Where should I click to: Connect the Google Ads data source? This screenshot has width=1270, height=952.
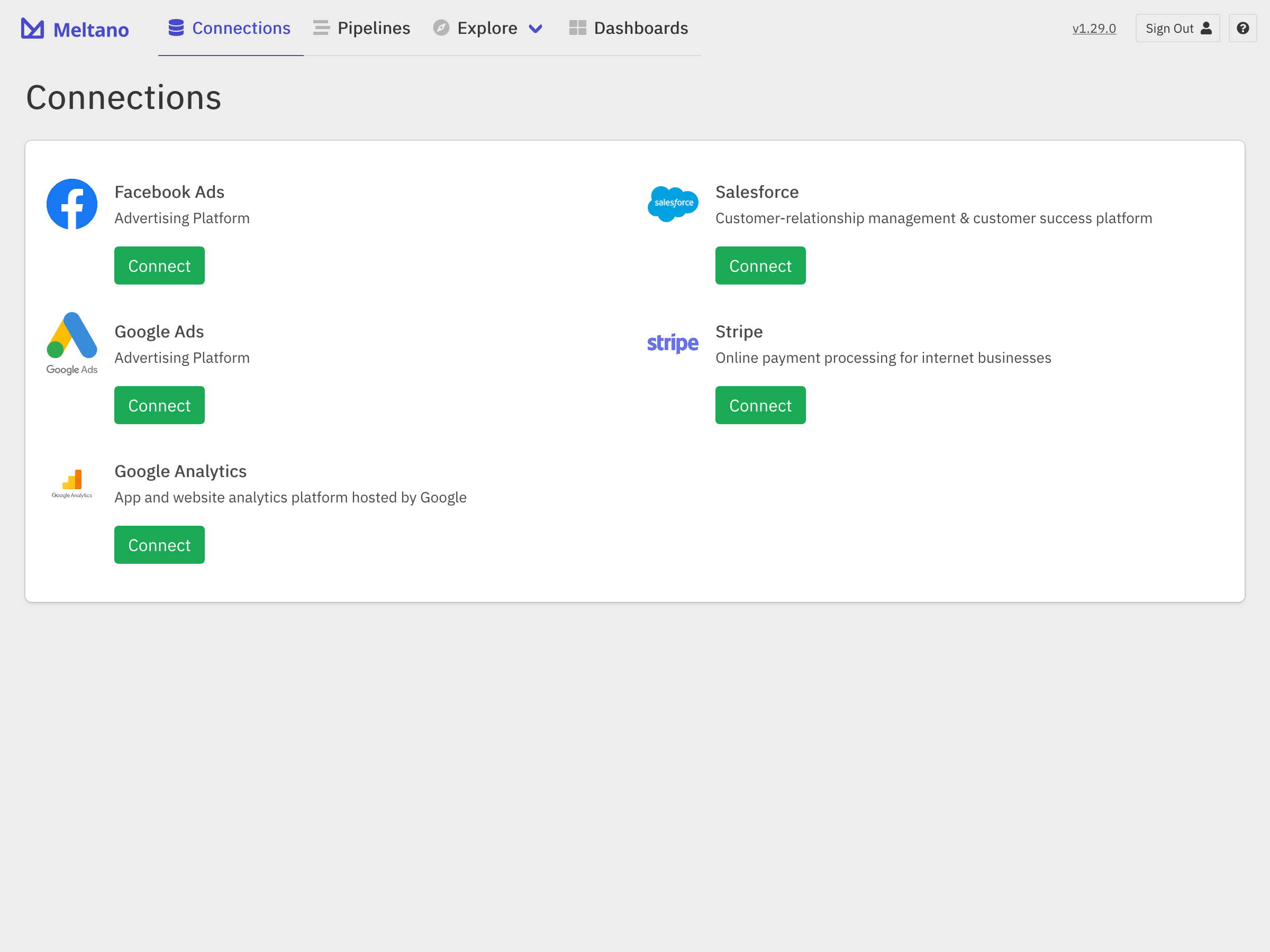pos(159,405)
